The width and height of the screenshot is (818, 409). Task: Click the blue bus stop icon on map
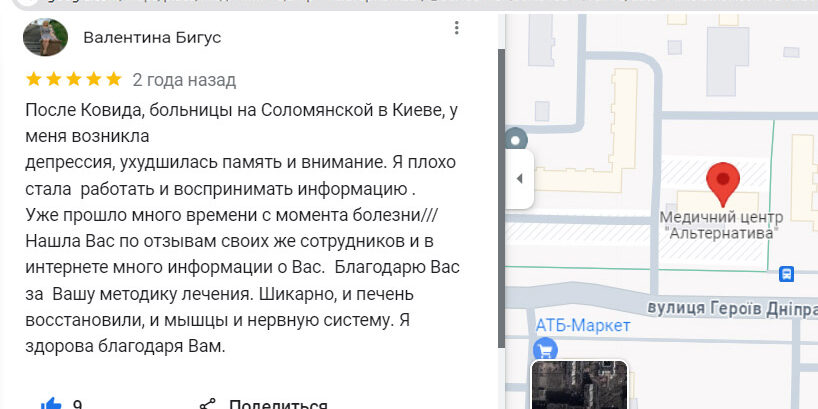tap(788, 272)
